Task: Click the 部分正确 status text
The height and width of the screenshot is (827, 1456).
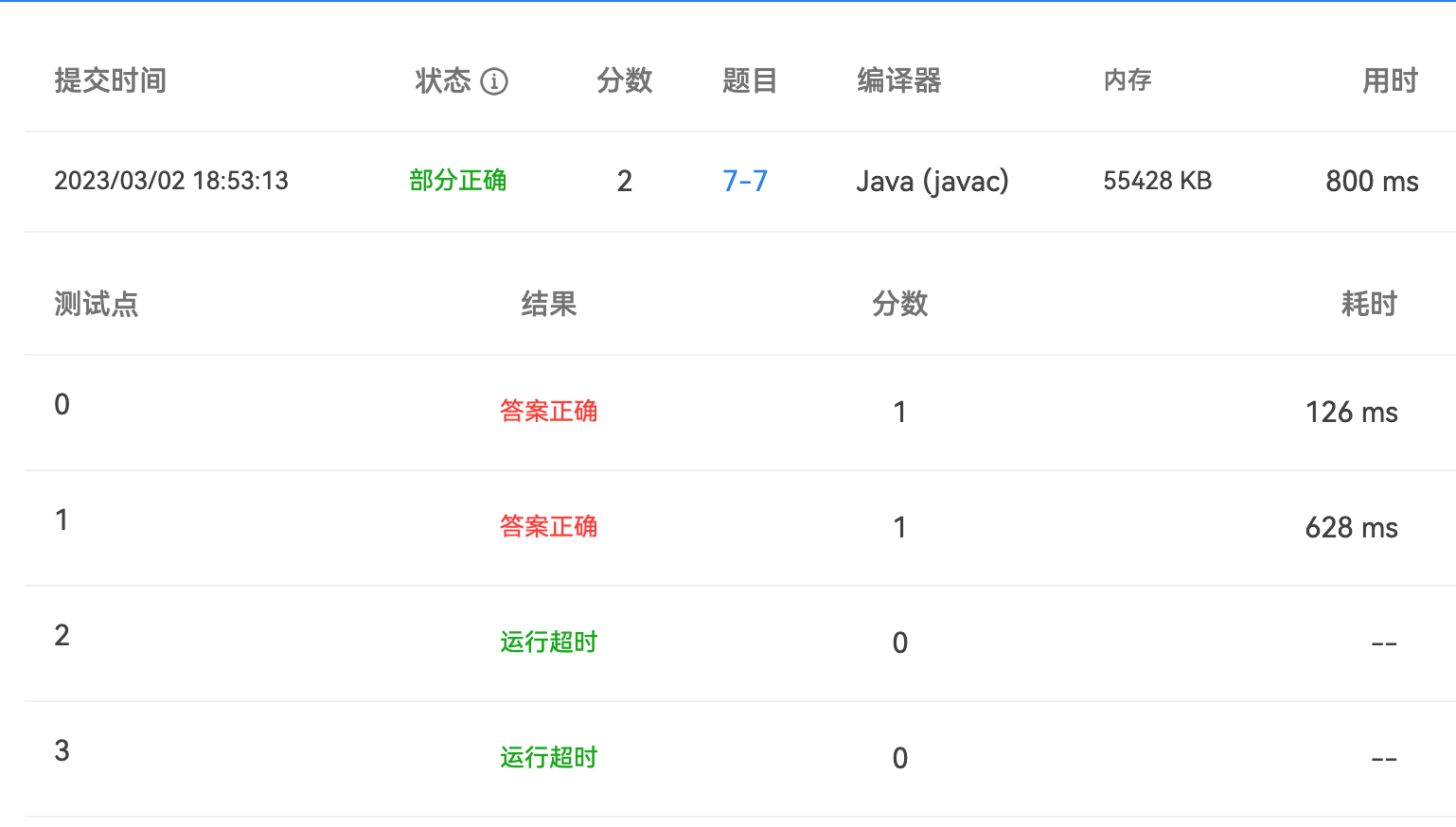Action: (457, 181)
